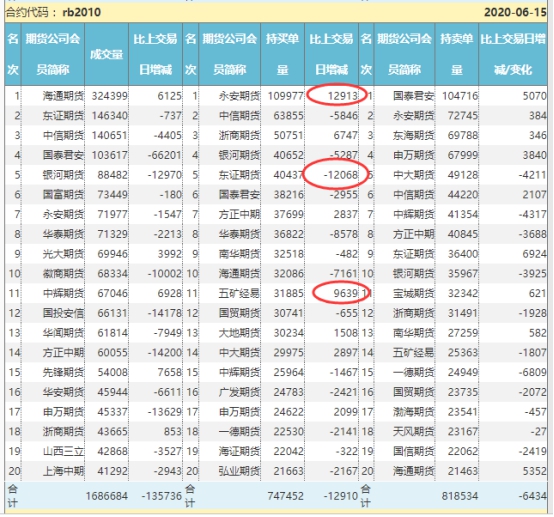Click the date 2020-06-15
Viewport: 554px width, 517px height.
coord(515,12)
